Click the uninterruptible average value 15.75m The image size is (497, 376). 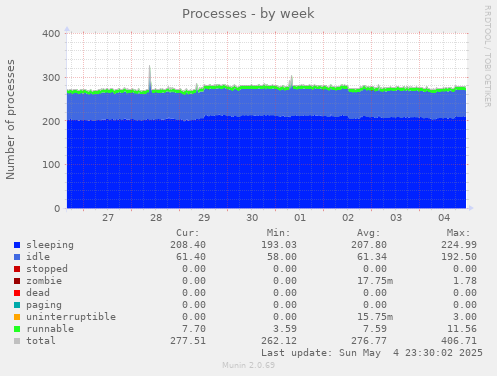pos(375,317)
